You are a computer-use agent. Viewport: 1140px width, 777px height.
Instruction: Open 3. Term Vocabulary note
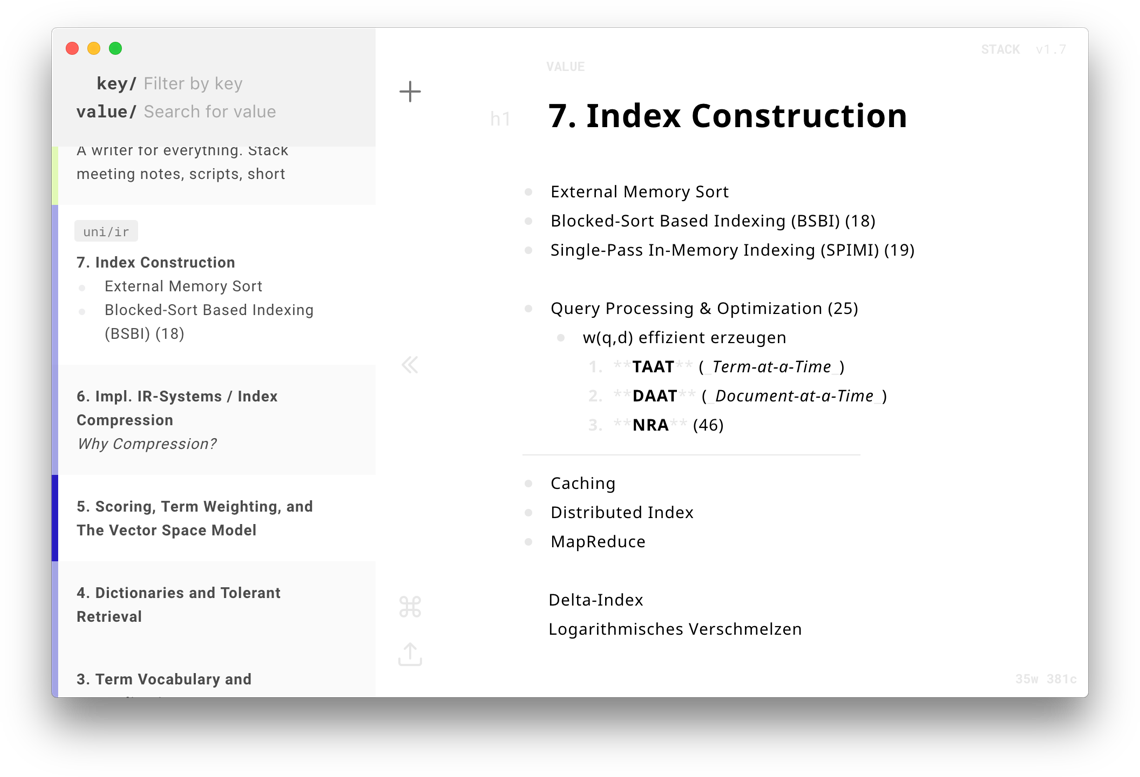[164, 680]
